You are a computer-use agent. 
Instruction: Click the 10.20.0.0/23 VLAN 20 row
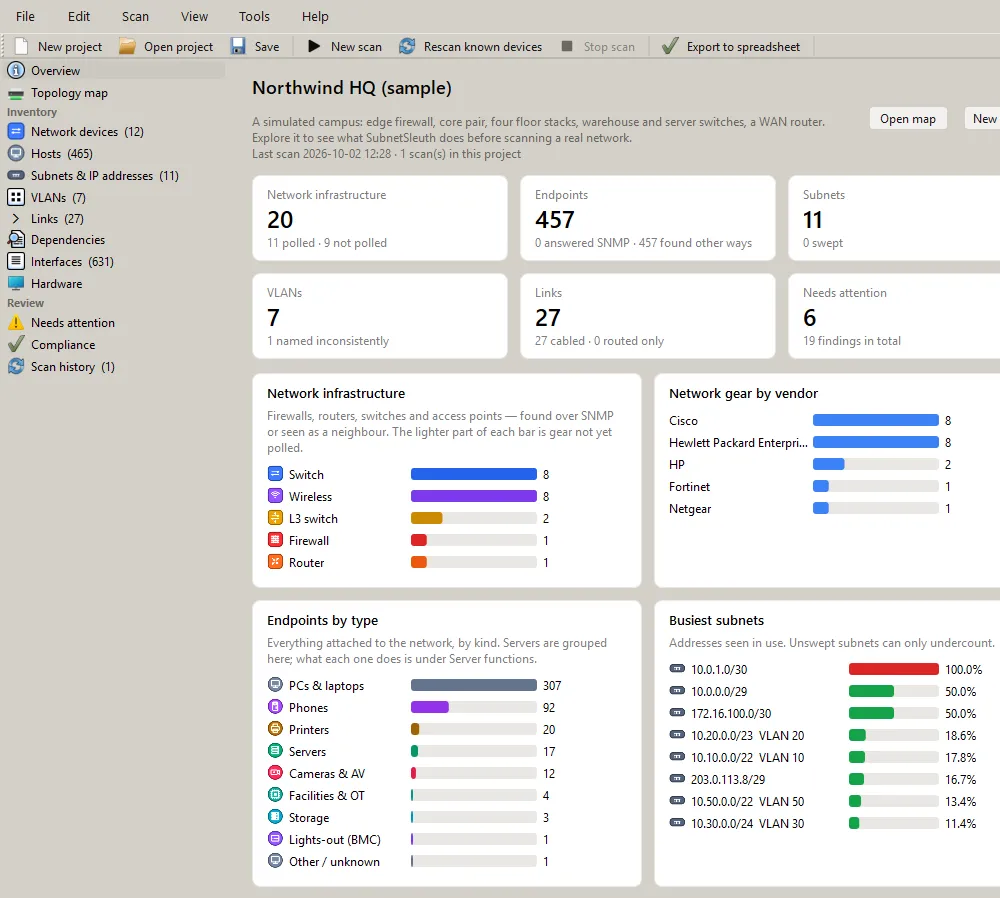(x=825, y=735)
